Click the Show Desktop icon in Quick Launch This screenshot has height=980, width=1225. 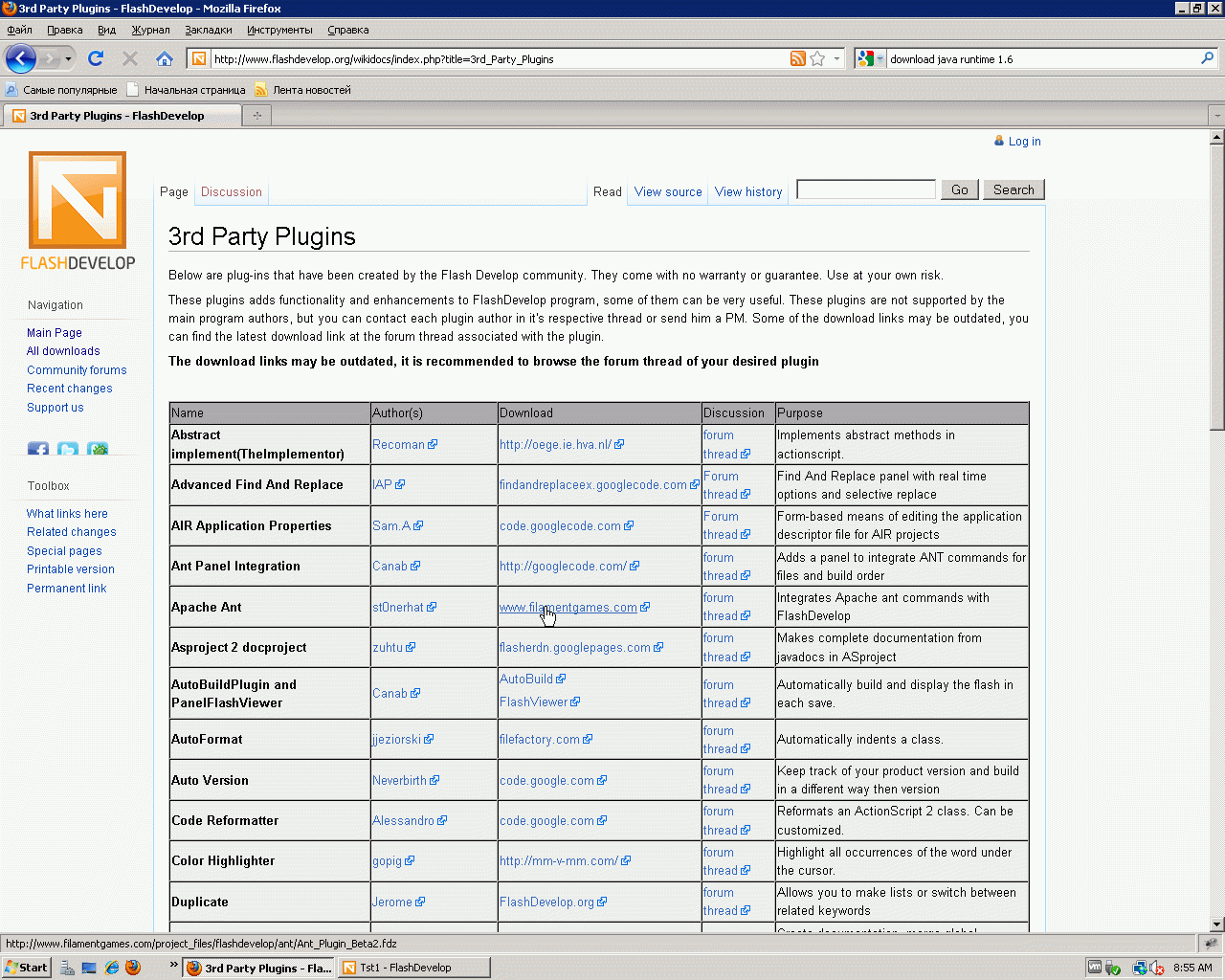[89, 968]
